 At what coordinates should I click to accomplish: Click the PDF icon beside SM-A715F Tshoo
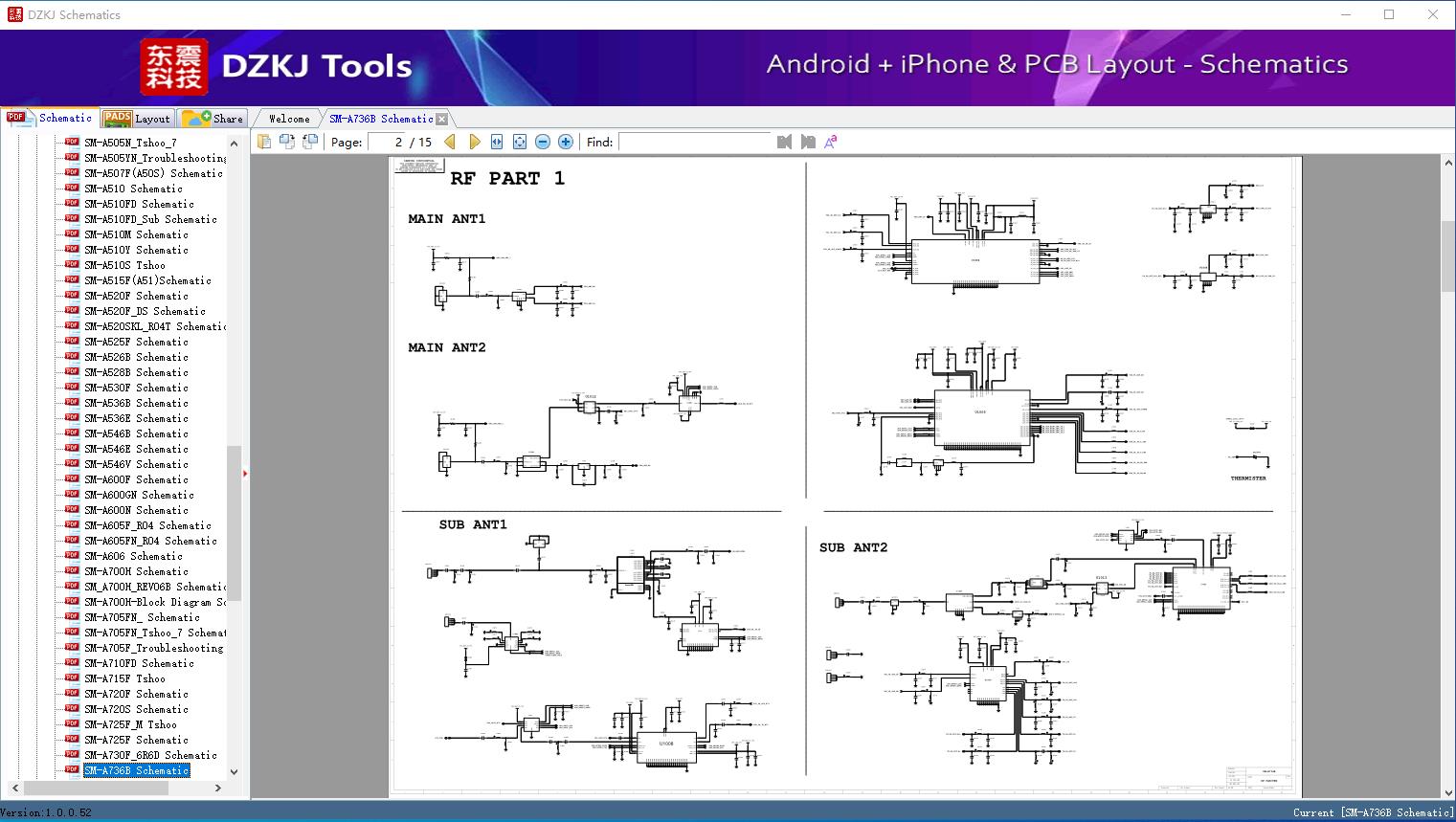[x=72, y=678]
